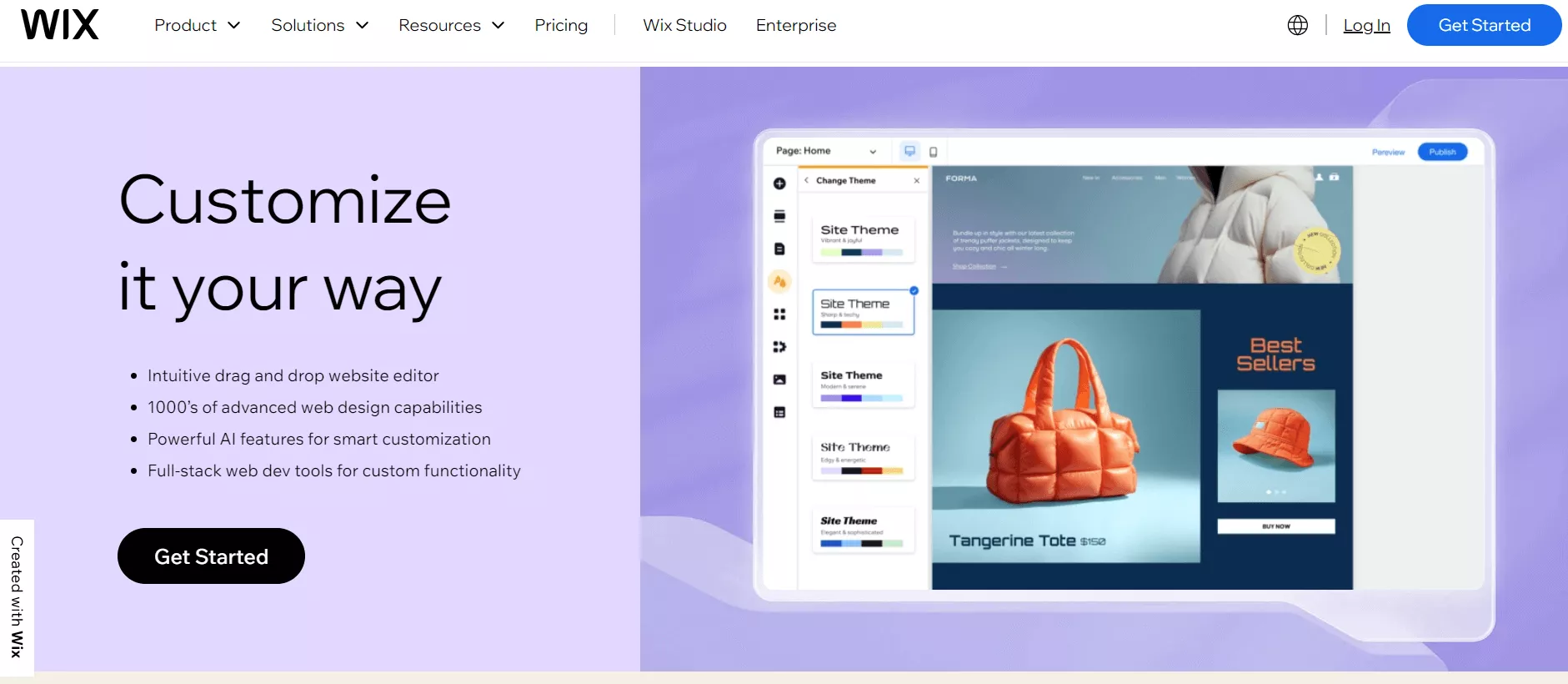Screen dimensions: 1568x684
Task: Select the Site Design droplets icon
Action: (x=779, y=281)
